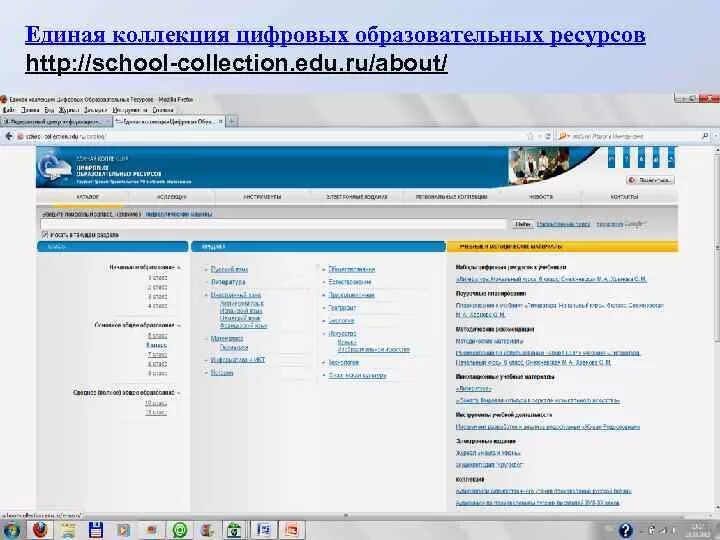This screenshot has height=540, width=720.
Task: Open the Литература subject link
Action: click(228, 282)
